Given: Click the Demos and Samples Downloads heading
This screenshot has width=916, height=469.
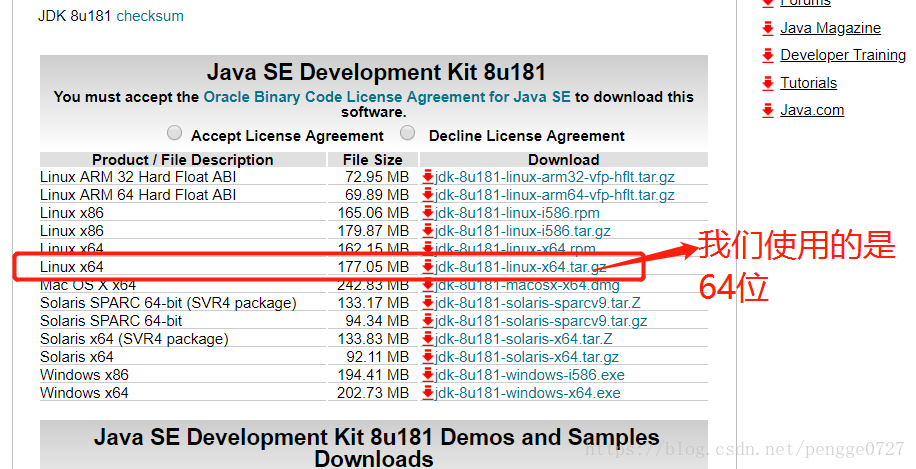Looking at the screenshot, I should click(x=376, y=447).
